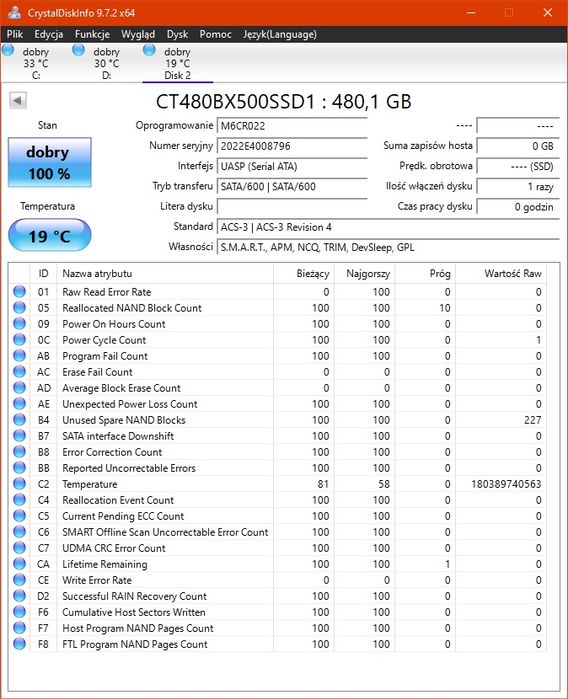
Task: Click status orb of Cumulative Host Sectors Written
Action: (19, 612)
